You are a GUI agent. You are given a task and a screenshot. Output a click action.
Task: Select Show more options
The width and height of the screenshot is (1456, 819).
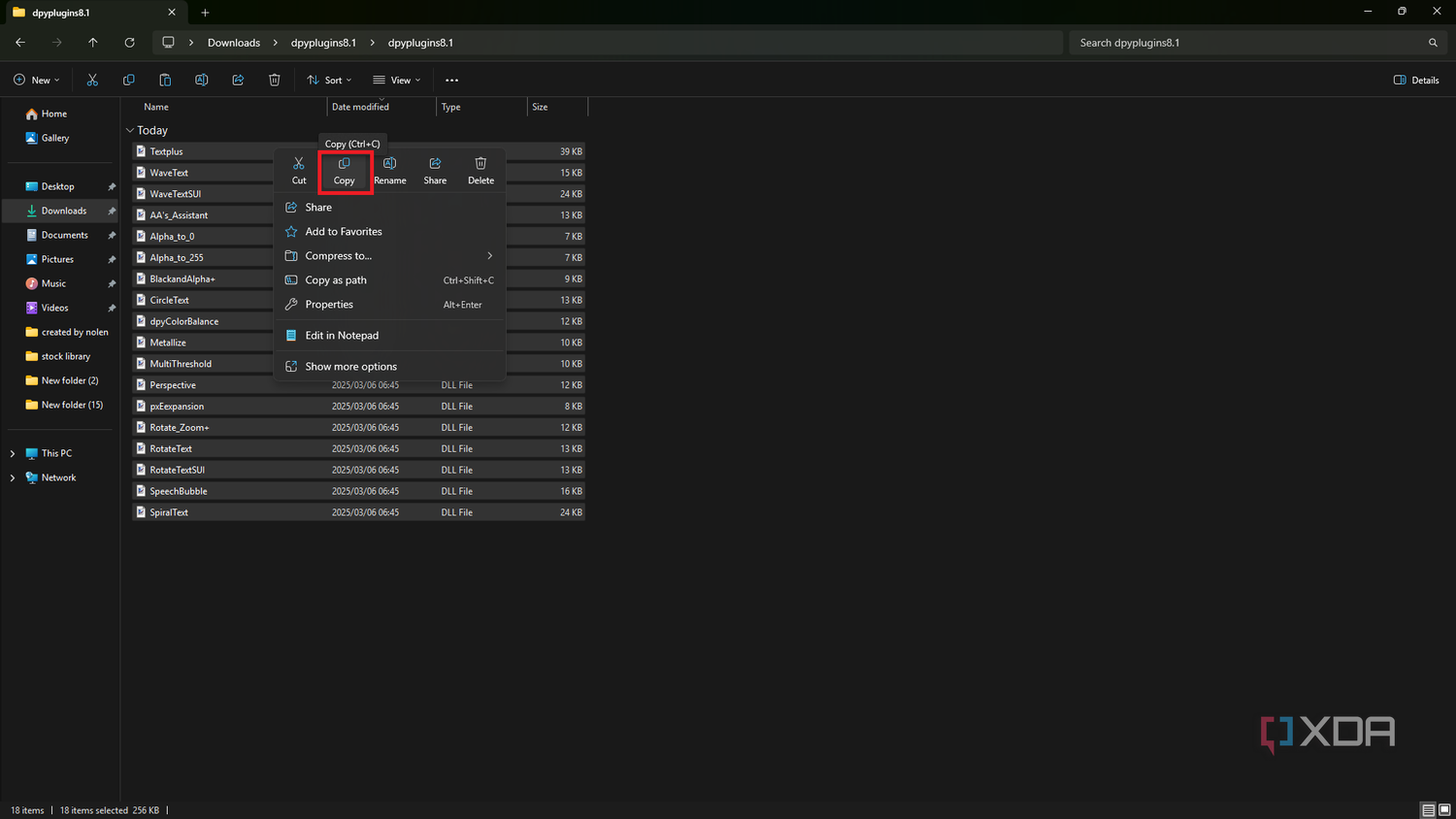point(389,367)
